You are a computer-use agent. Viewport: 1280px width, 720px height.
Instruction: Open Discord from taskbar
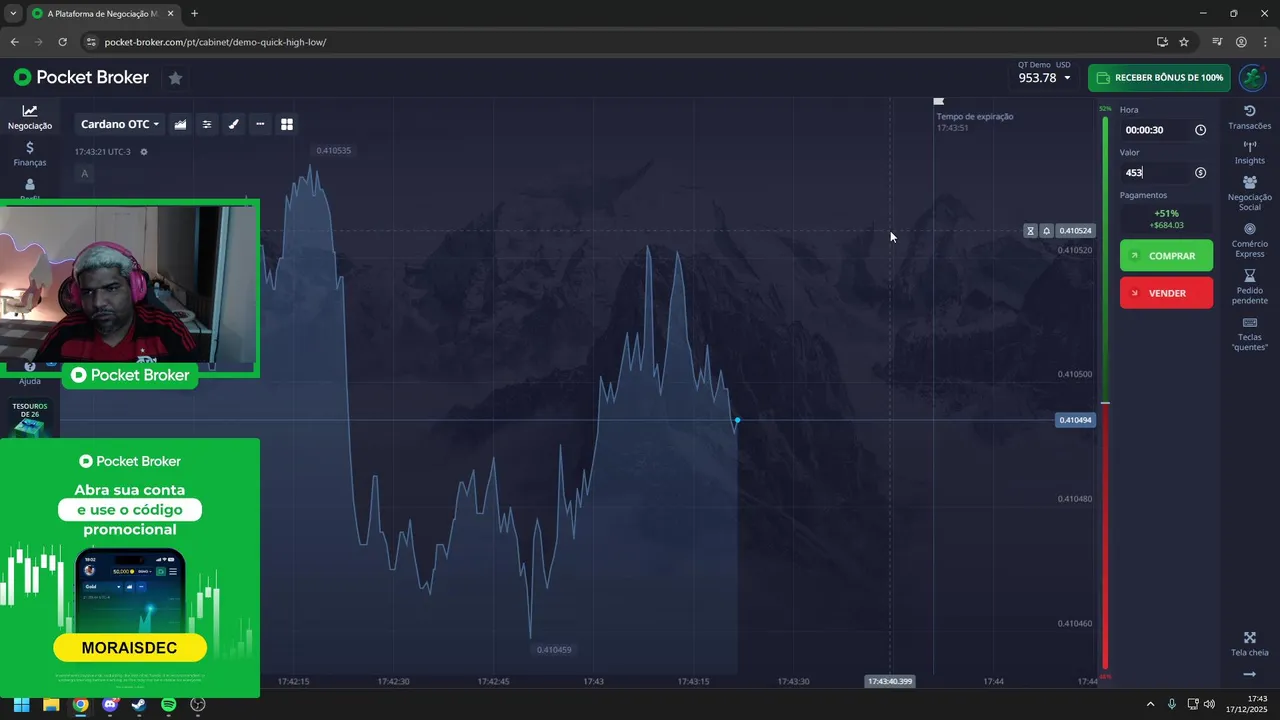click(x=110, y=704)
